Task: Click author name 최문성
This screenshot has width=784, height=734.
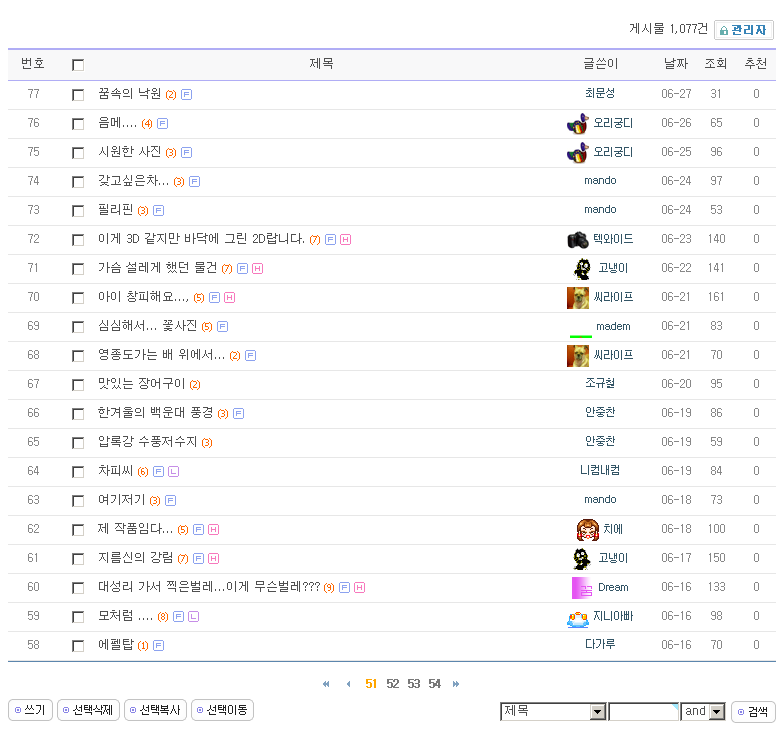Action: tap(600, 93)
